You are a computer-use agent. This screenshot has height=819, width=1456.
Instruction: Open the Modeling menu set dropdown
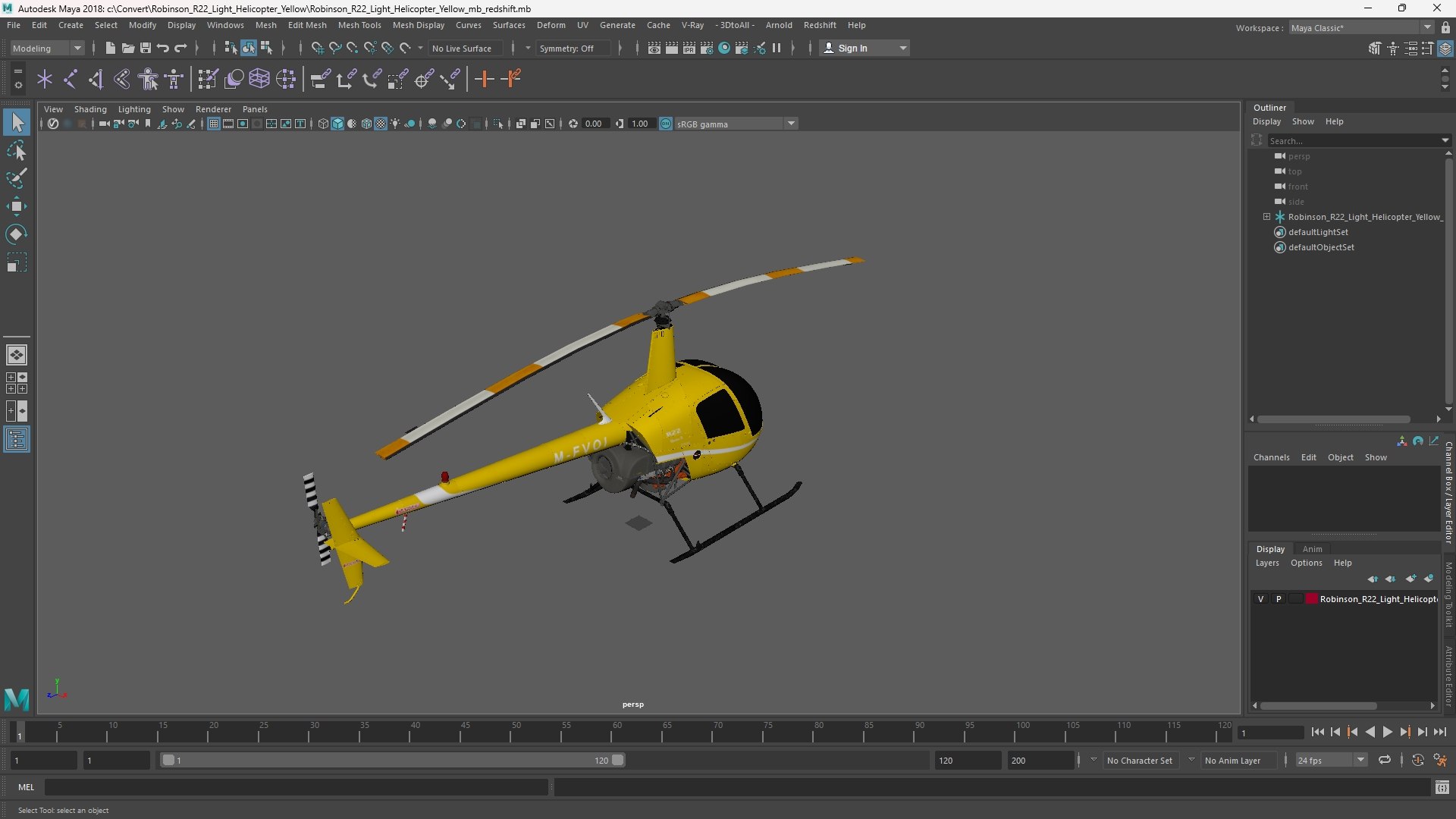click(47, 48)
